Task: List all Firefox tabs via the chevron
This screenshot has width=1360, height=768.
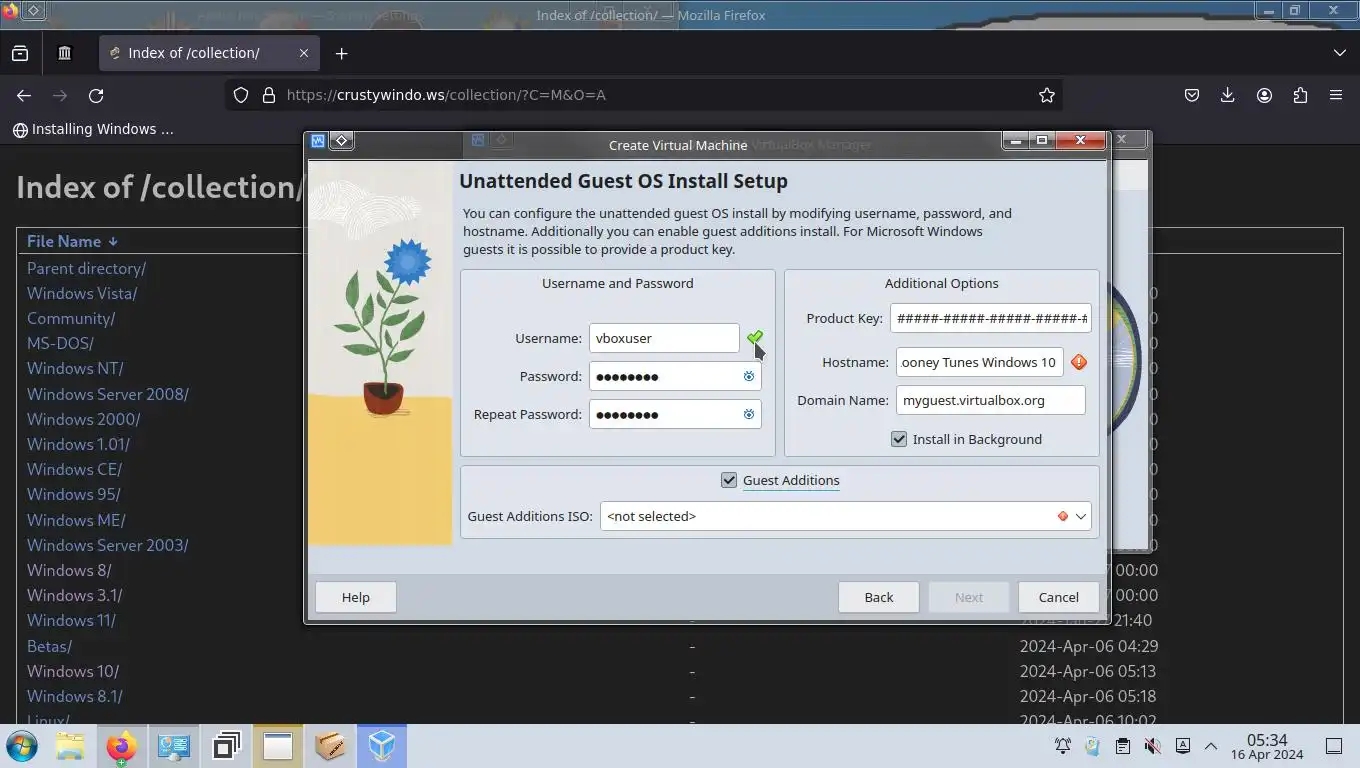Action: [1340, 53]
